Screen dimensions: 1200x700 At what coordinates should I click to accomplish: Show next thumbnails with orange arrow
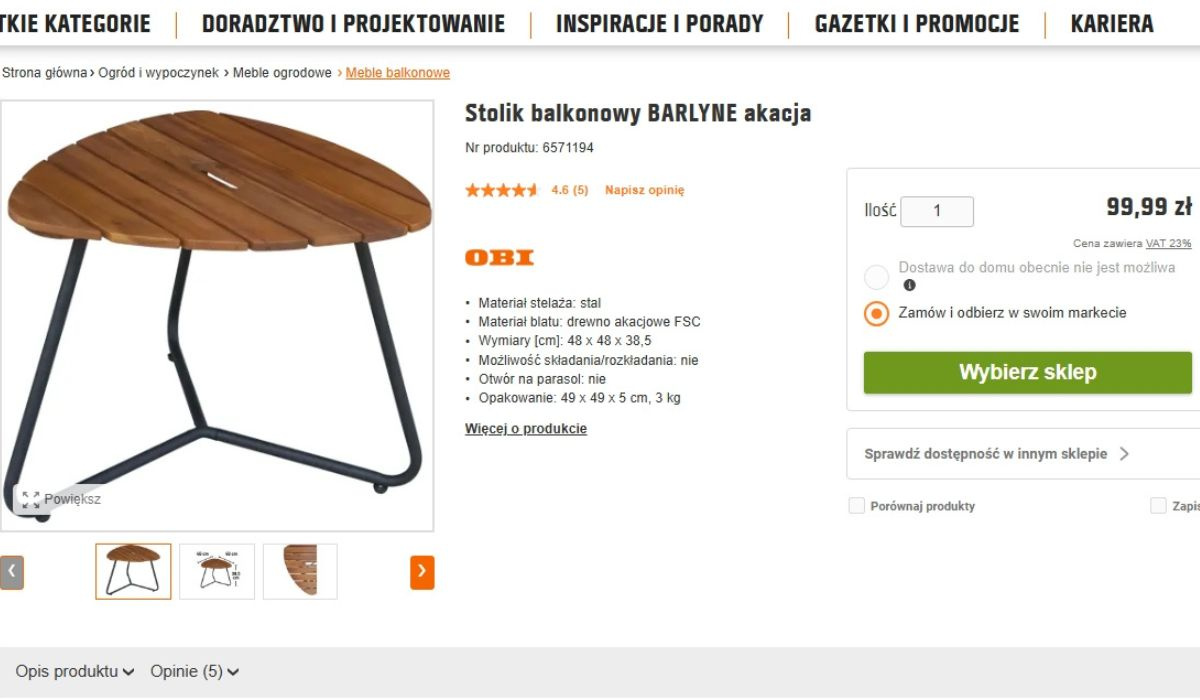pos(422,572)
